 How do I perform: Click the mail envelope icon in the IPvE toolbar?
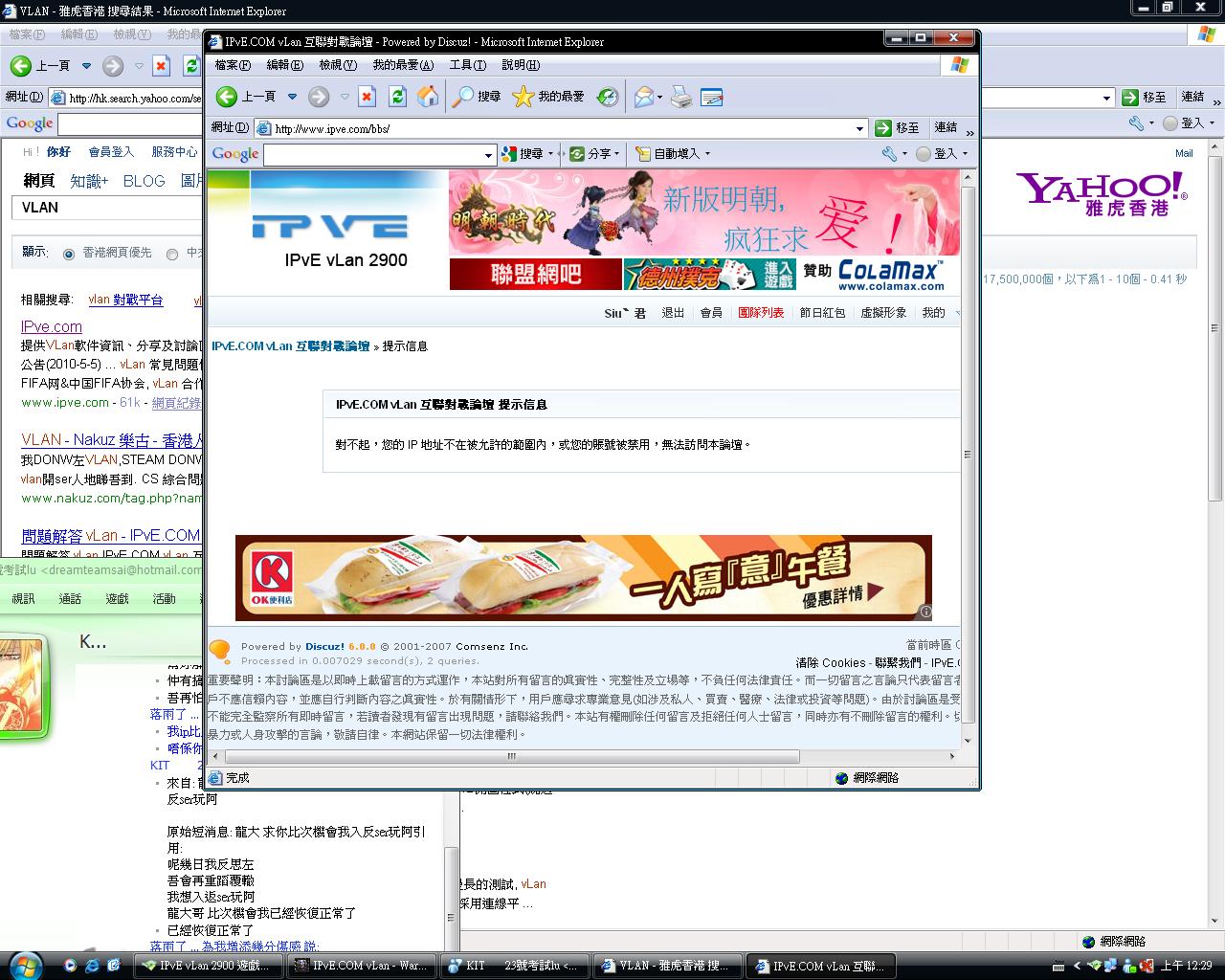click(x=643, y=97)
